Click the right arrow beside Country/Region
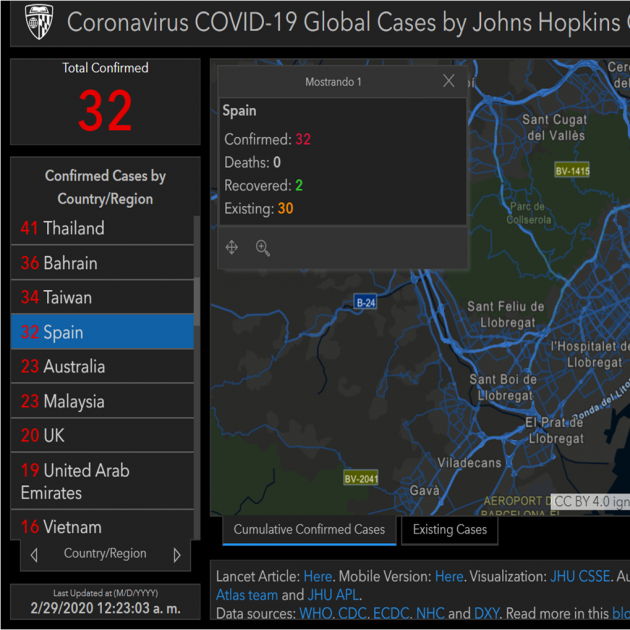Image resolution: width=630 pixels, height=630 pixels. click(x=177, y=555)
